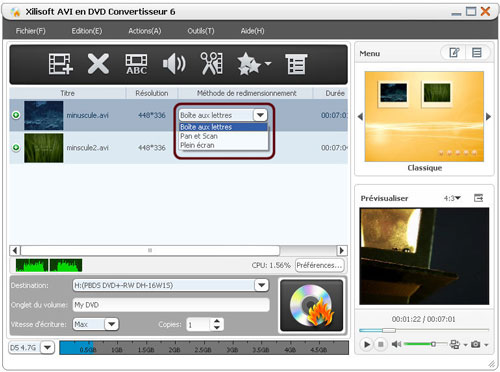Open the Aide(H) menu
The height and width of the screenshot is (372, 500).
[x=252, y=31]
